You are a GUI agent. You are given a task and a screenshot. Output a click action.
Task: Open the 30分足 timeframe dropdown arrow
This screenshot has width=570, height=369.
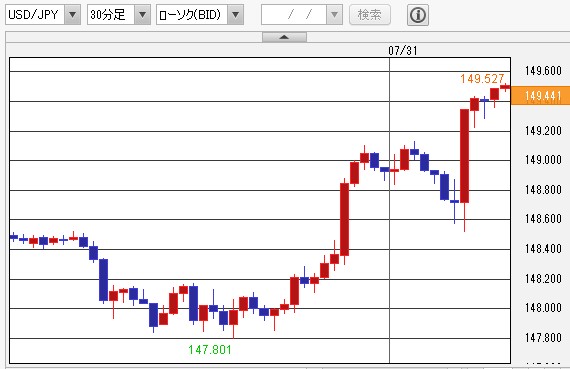pyautogui.click(x=142, y=15)
